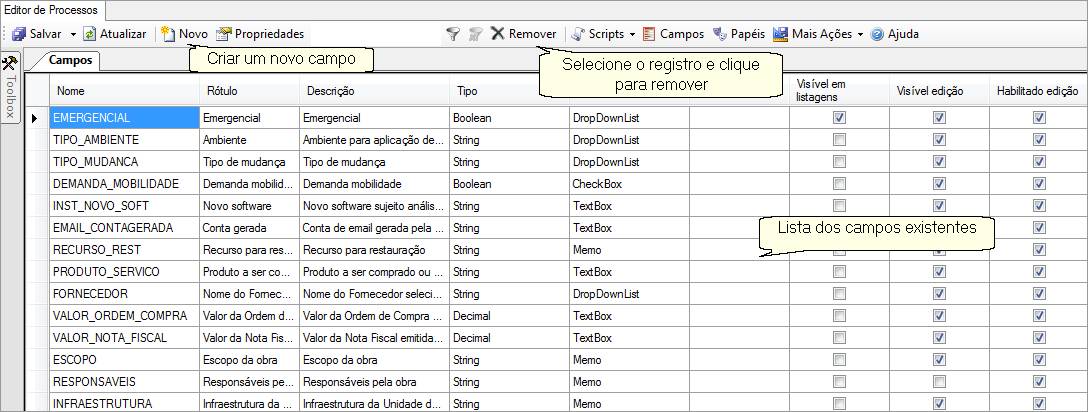Expand the Salvar dropdown arrow
Image resolution: width=1088 pixels, height=412 pixels.
(x=73, y=34)
